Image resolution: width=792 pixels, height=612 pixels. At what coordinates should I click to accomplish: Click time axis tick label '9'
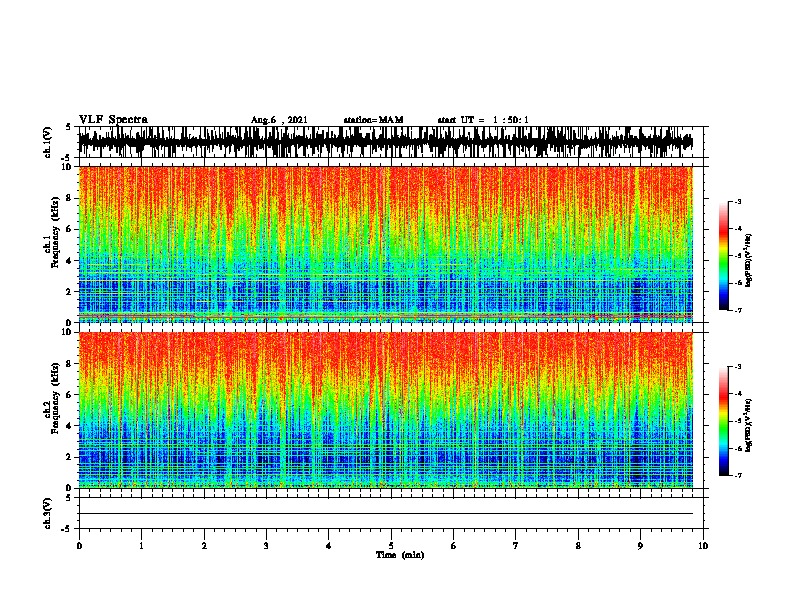coord(640,546)
